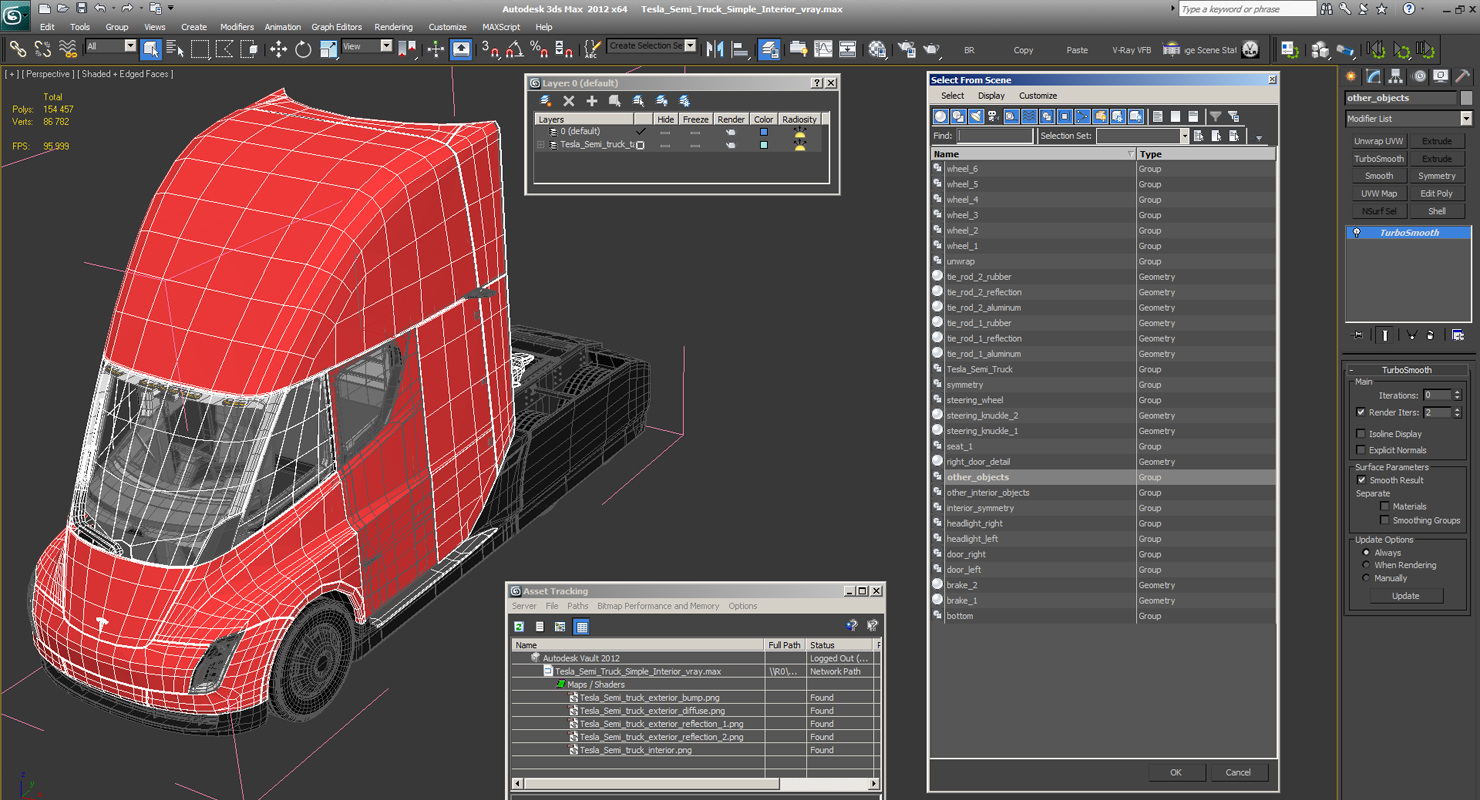This screenshot has height=800, width=1480.
Task: Expand Tesla_Semi_truck layer in Layer dialog
Action: click(x=541, y=145)
